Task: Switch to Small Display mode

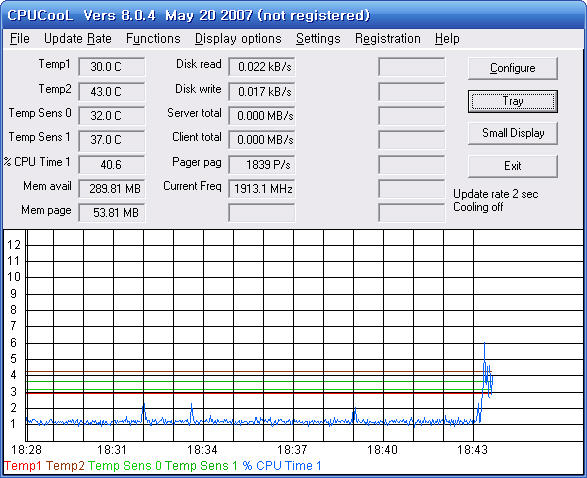Action: click(x=513, y=133)
